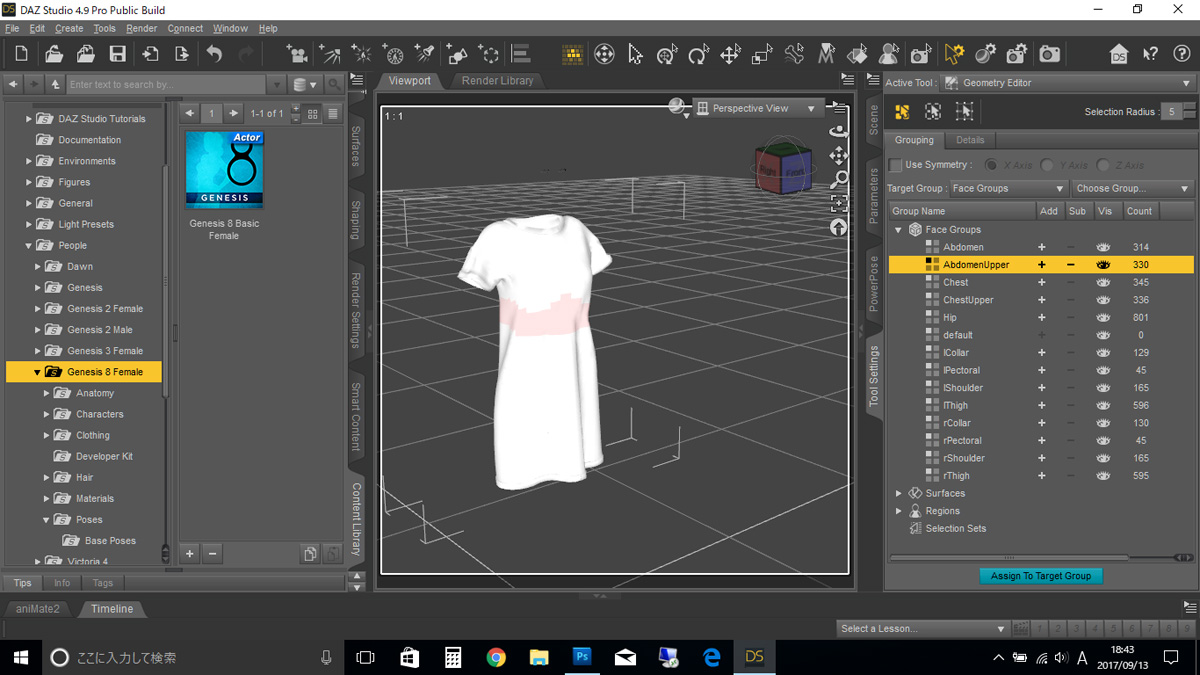Select the Z Axis symmetry radio button
The image size is (1200, 675).
coord(1103,165)
